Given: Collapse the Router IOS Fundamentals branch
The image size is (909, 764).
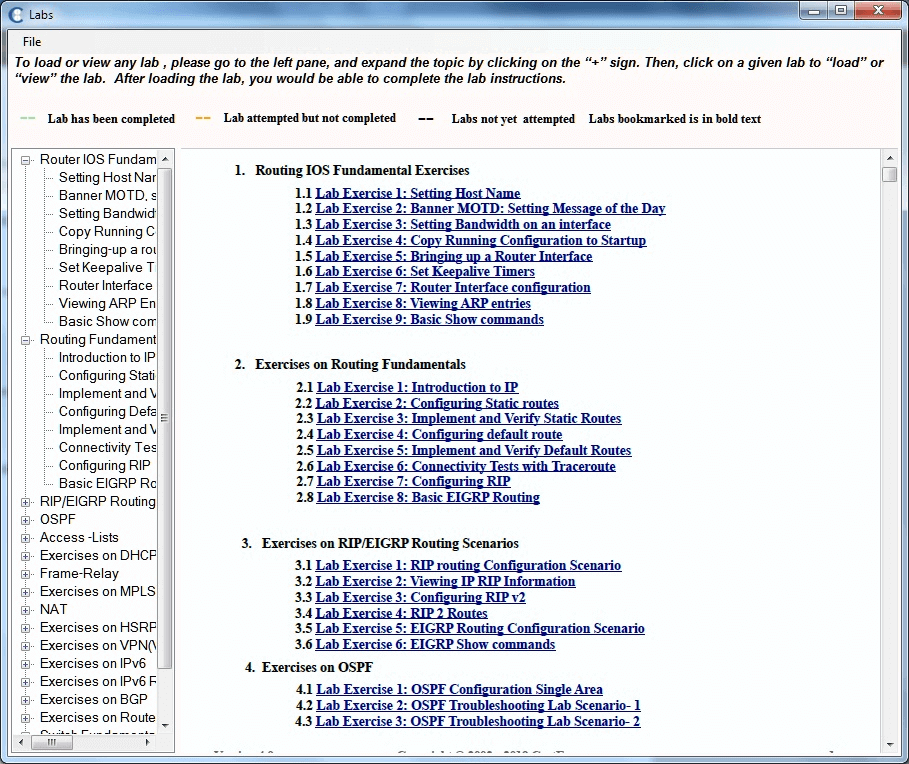Looking at the screenshot, I should click(24, 159).
